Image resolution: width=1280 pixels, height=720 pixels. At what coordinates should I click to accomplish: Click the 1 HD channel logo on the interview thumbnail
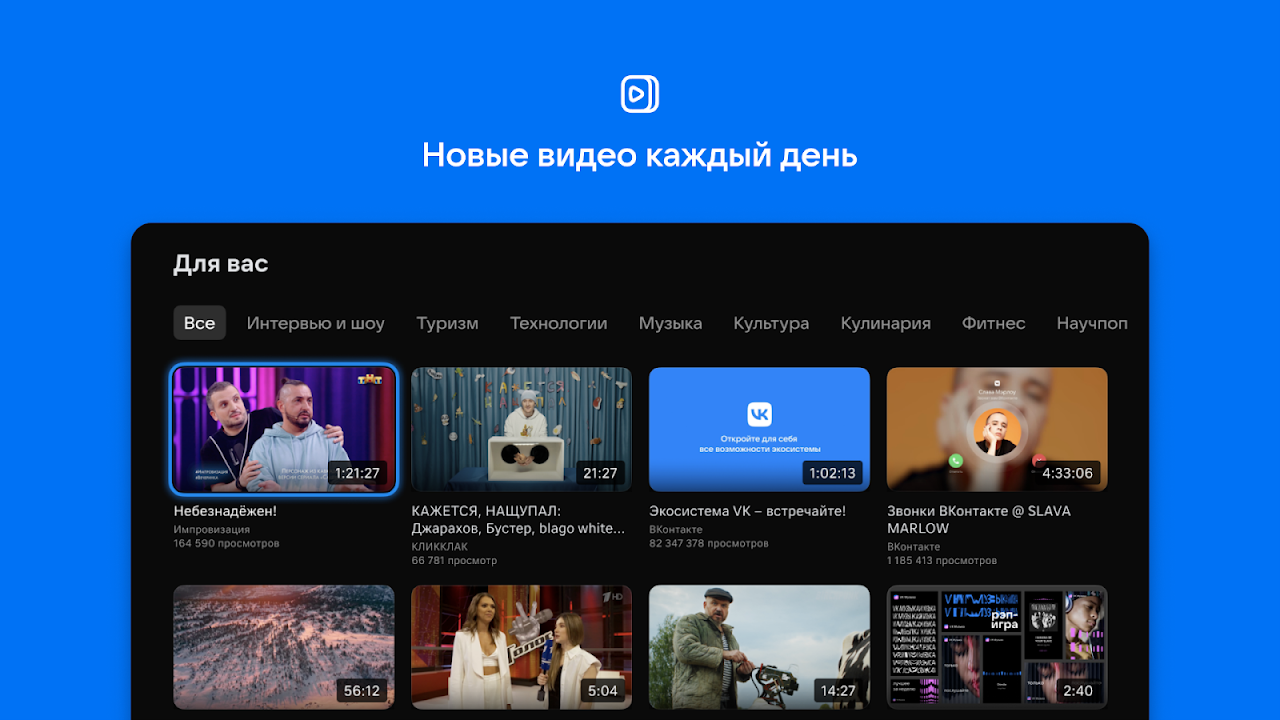coord(613,596)
